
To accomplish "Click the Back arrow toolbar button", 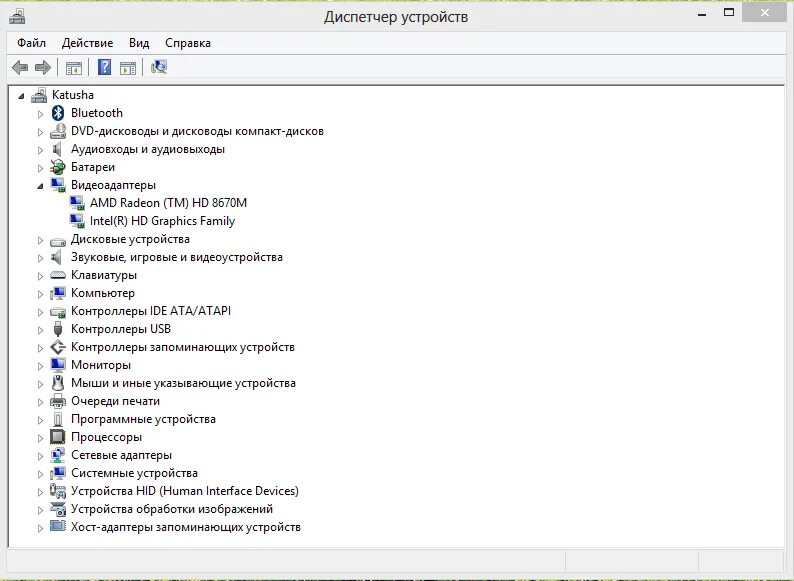I will pos(20,67).
